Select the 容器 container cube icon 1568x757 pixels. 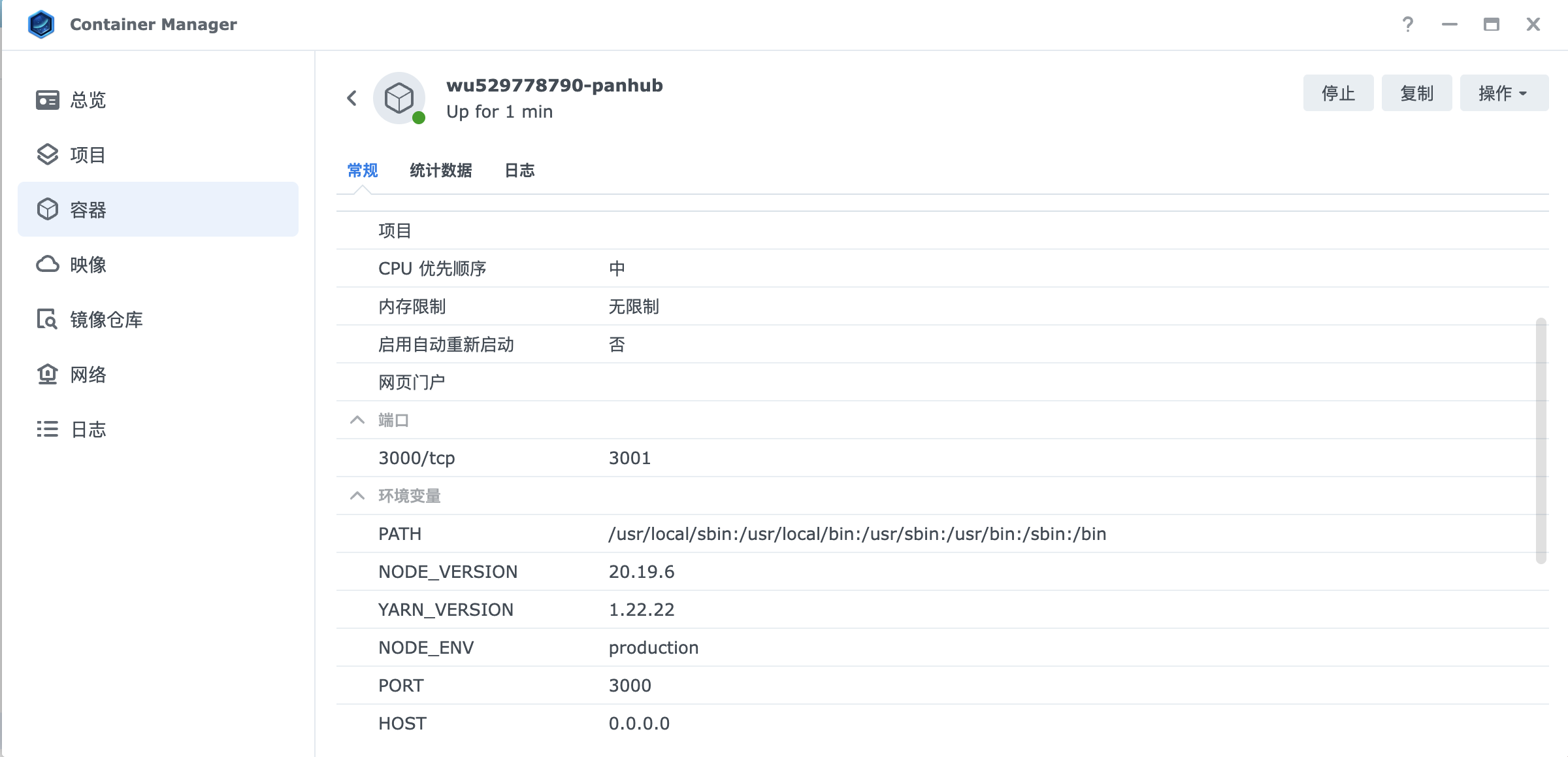(x=47, y=210)
